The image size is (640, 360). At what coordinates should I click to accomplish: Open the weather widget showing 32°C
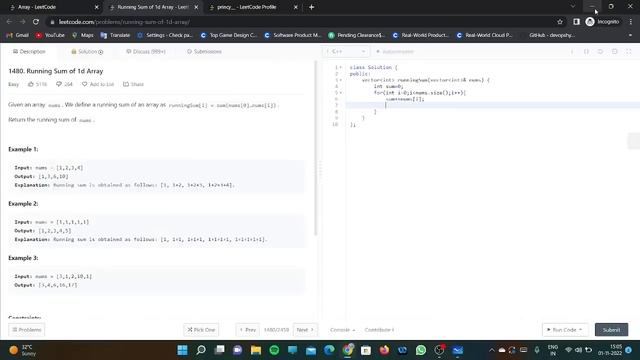tap(22, 350)
